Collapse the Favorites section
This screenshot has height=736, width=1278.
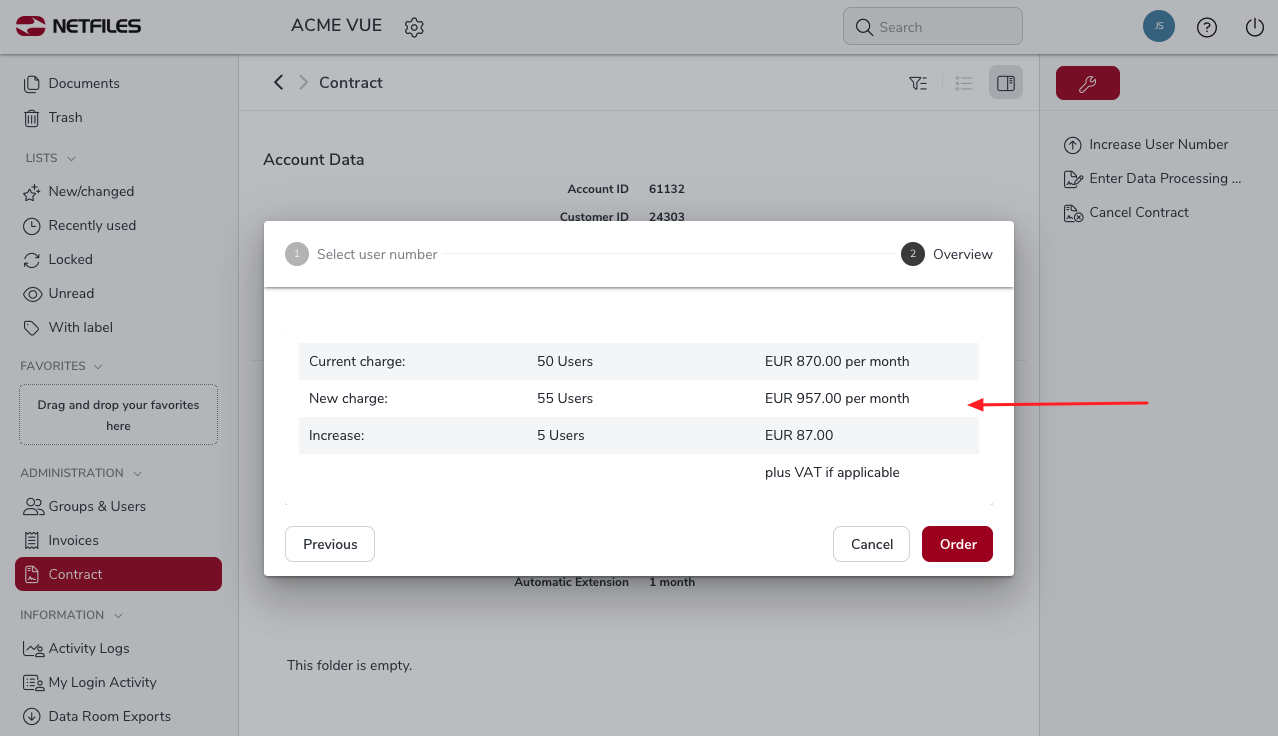pos(99,366)
